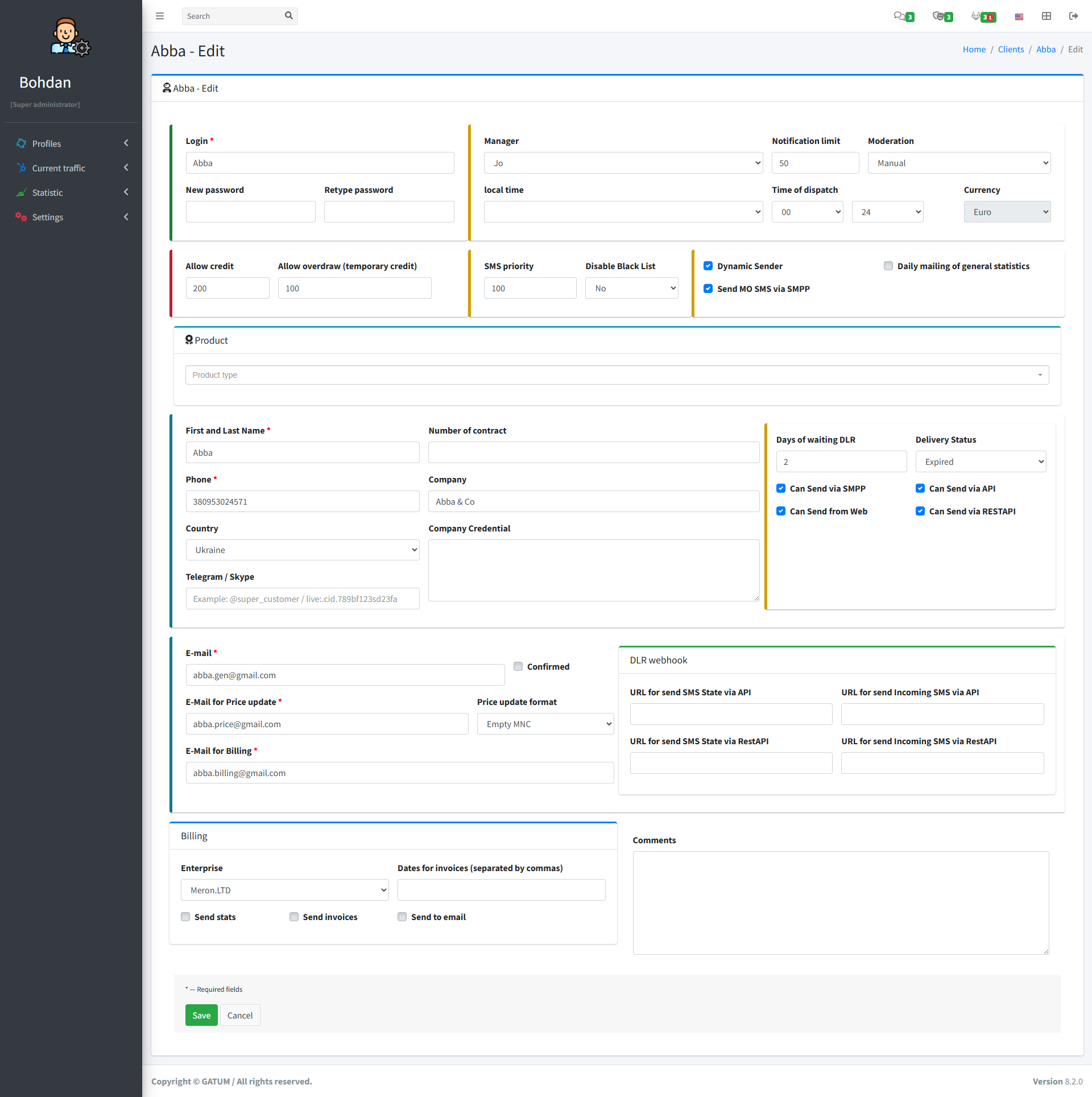The image size is (1092, 1097).
Task: Check the Confirmed e-mail checkbox
Action: tap(518, 666)
